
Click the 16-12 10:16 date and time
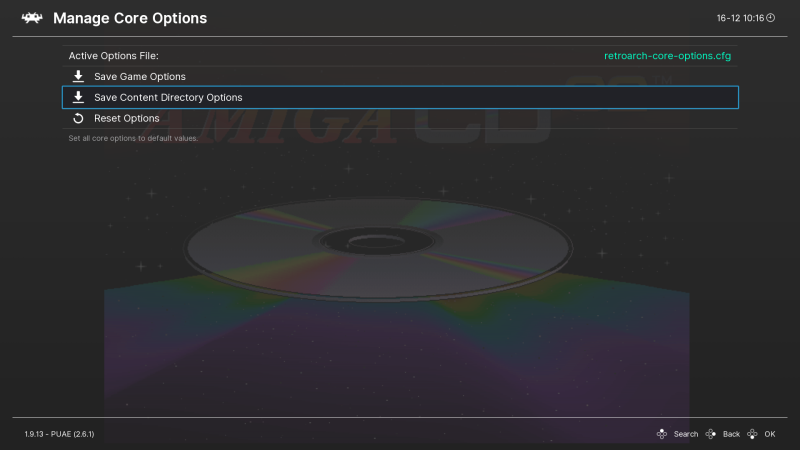tap(740, 18)
